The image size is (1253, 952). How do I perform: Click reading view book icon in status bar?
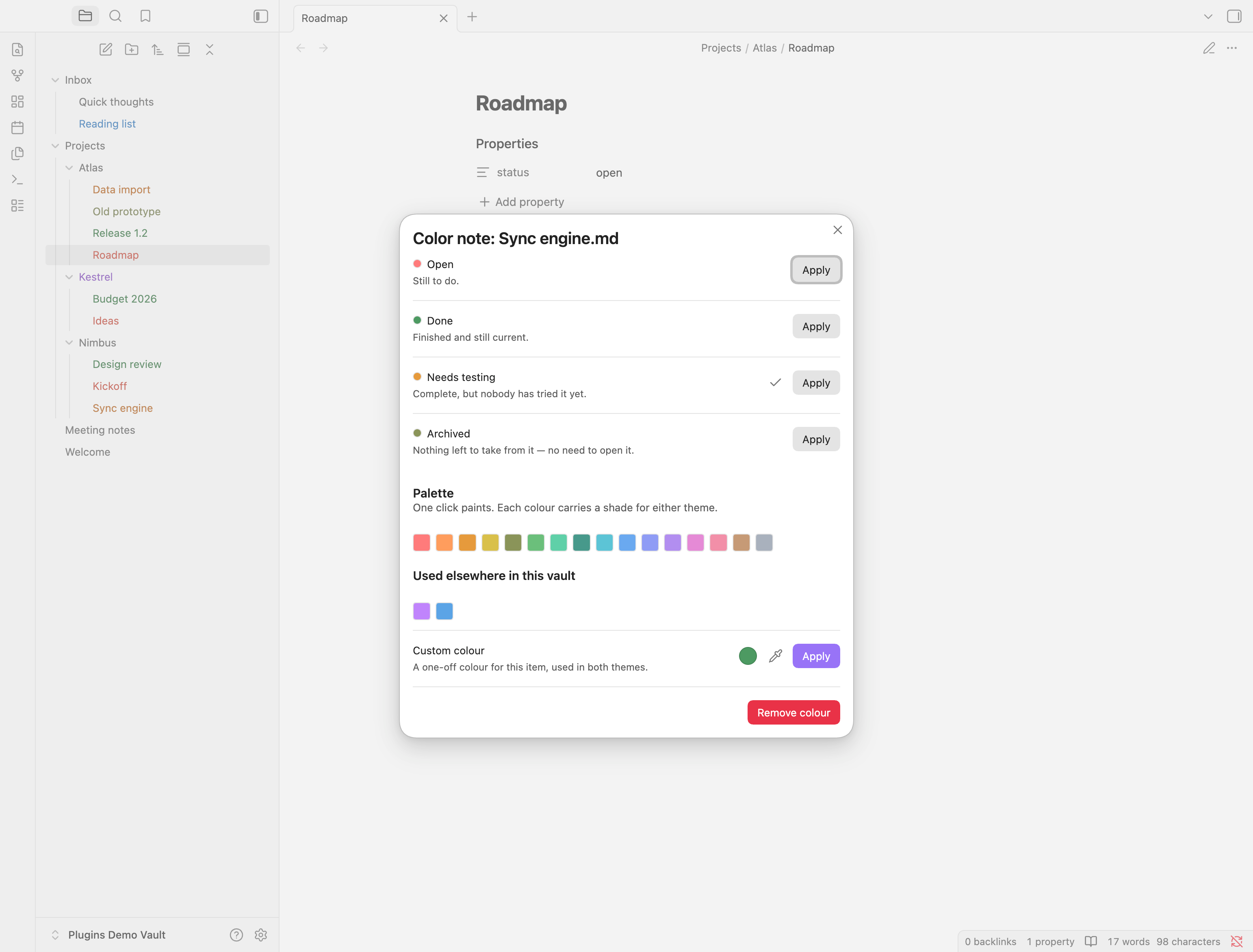pos(1091,941)
